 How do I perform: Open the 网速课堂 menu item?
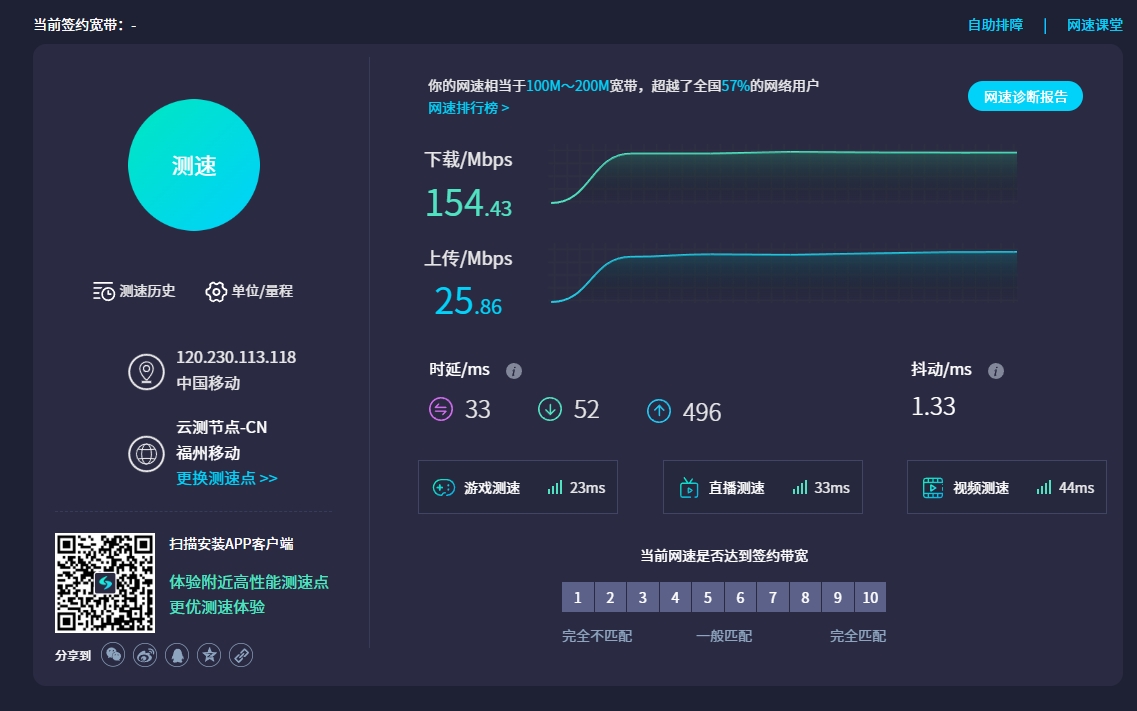[1094, 25]
